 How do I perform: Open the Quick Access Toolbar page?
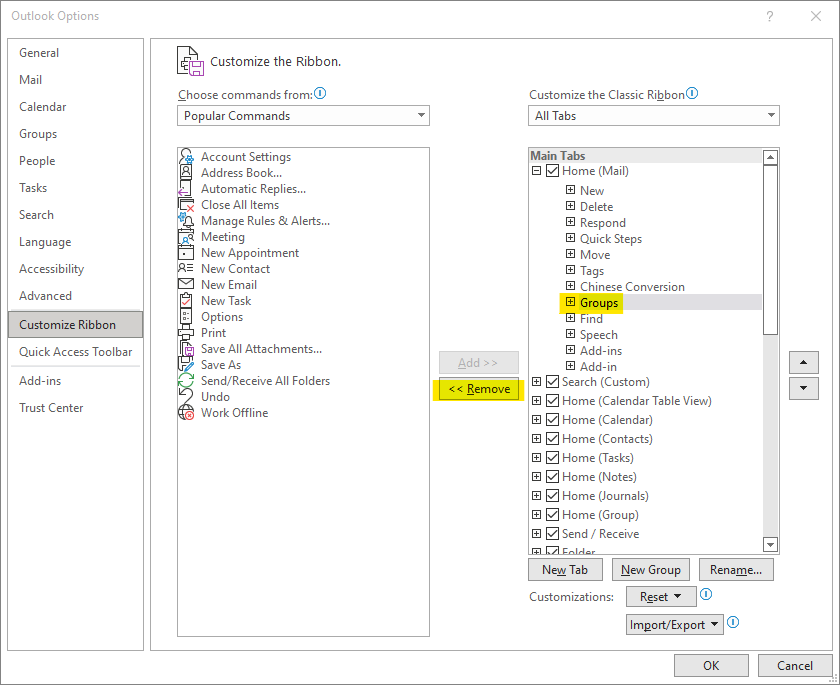click(76, 352)
